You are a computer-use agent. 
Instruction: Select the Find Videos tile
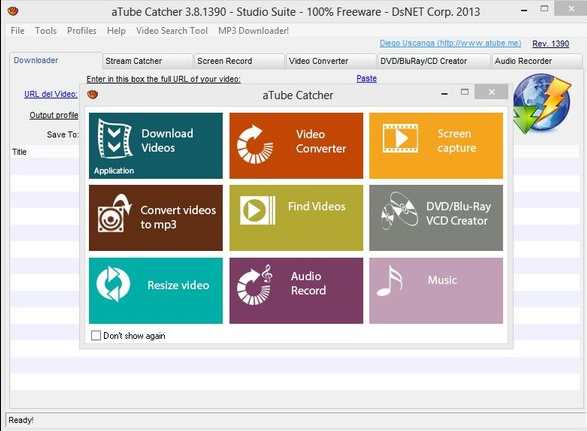296,218
